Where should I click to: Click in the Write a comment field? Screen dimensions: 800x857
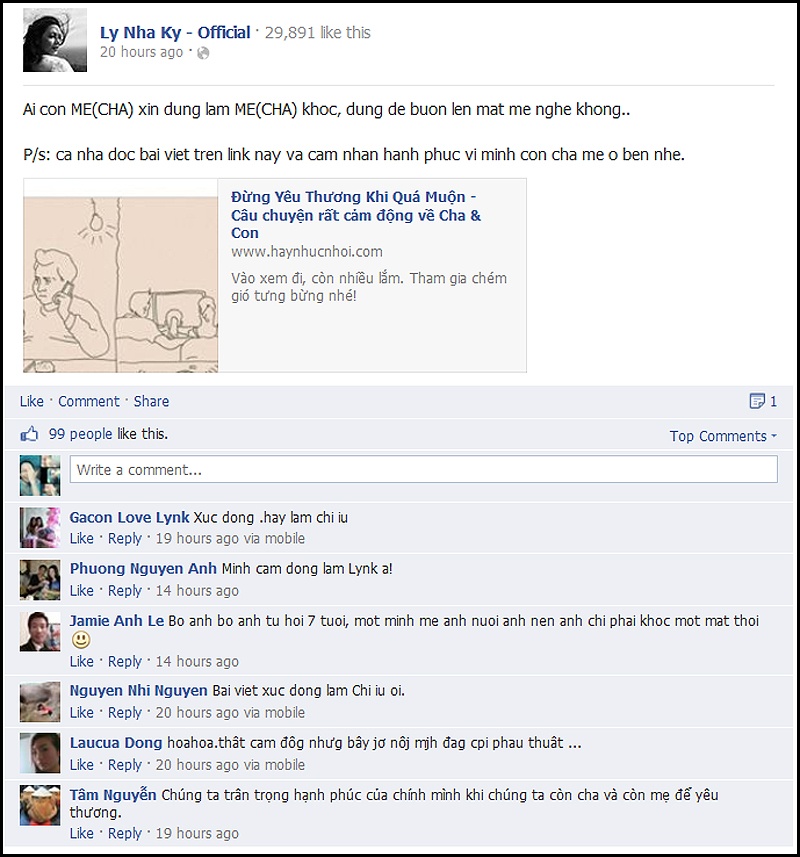[423, 469]
